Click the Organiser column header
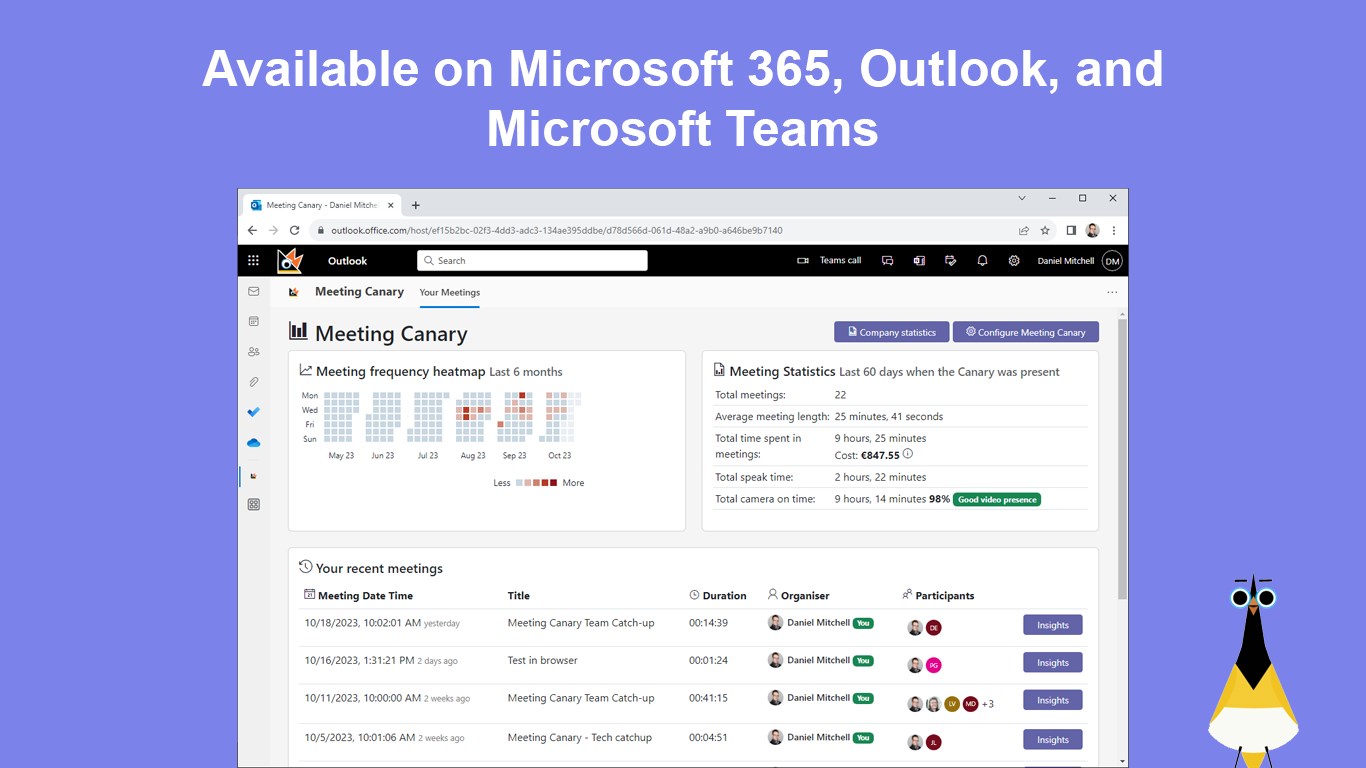The image size is (1366, 768). [x=798, y=596]
